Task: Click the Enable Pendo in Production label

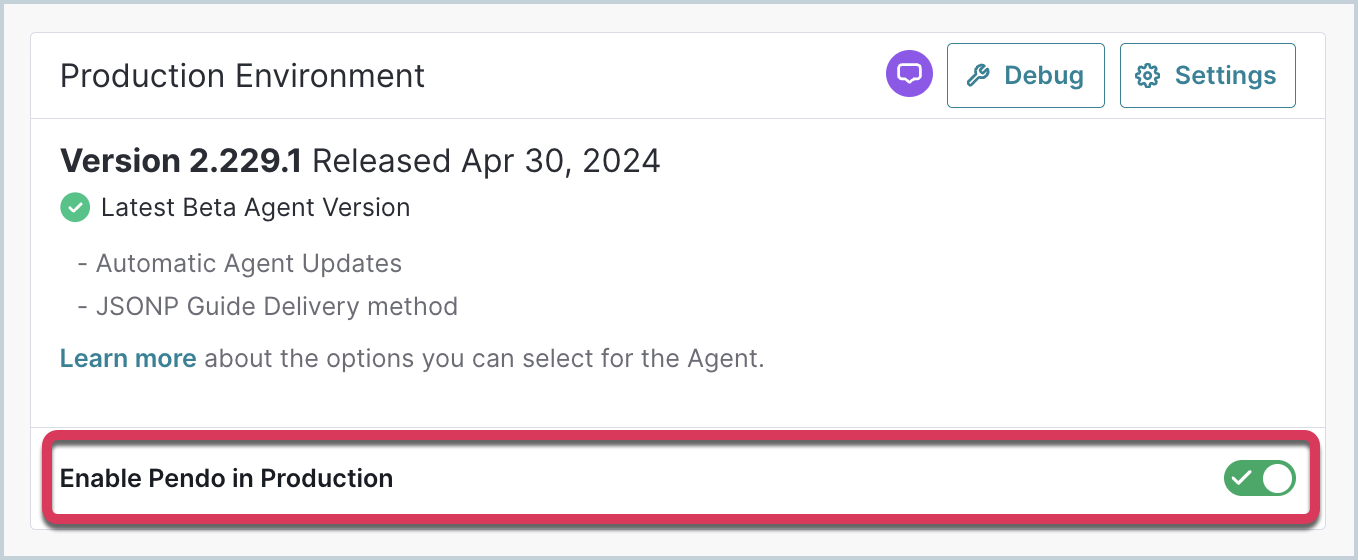Action: tap(226, 478)
